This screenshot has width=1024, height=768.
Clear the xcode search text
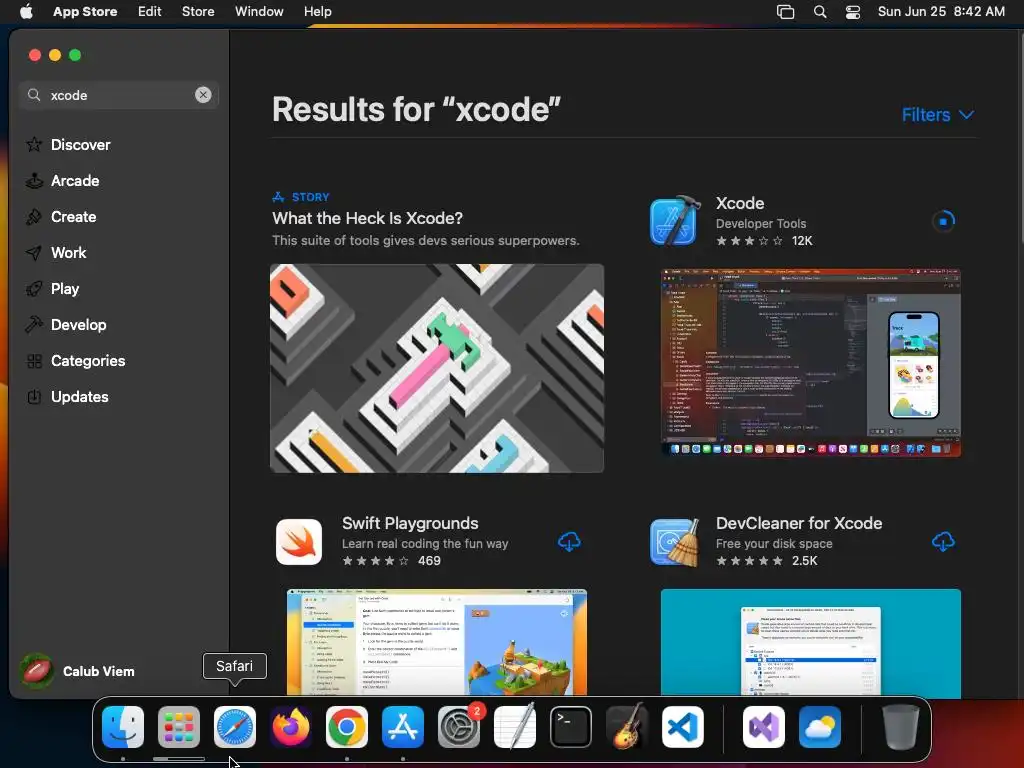pos(203,95)
